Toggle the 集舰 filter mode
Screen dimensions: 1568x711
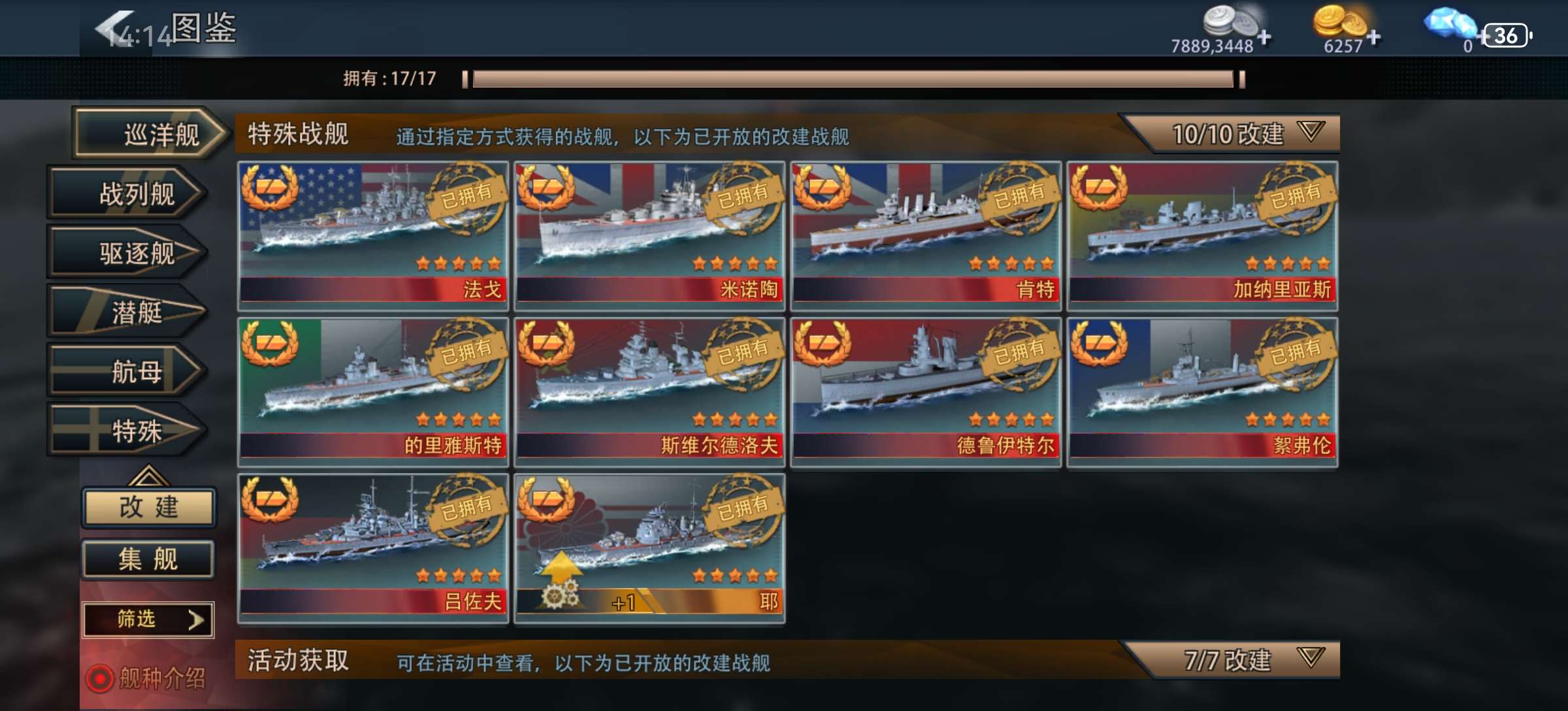(149, 559)
